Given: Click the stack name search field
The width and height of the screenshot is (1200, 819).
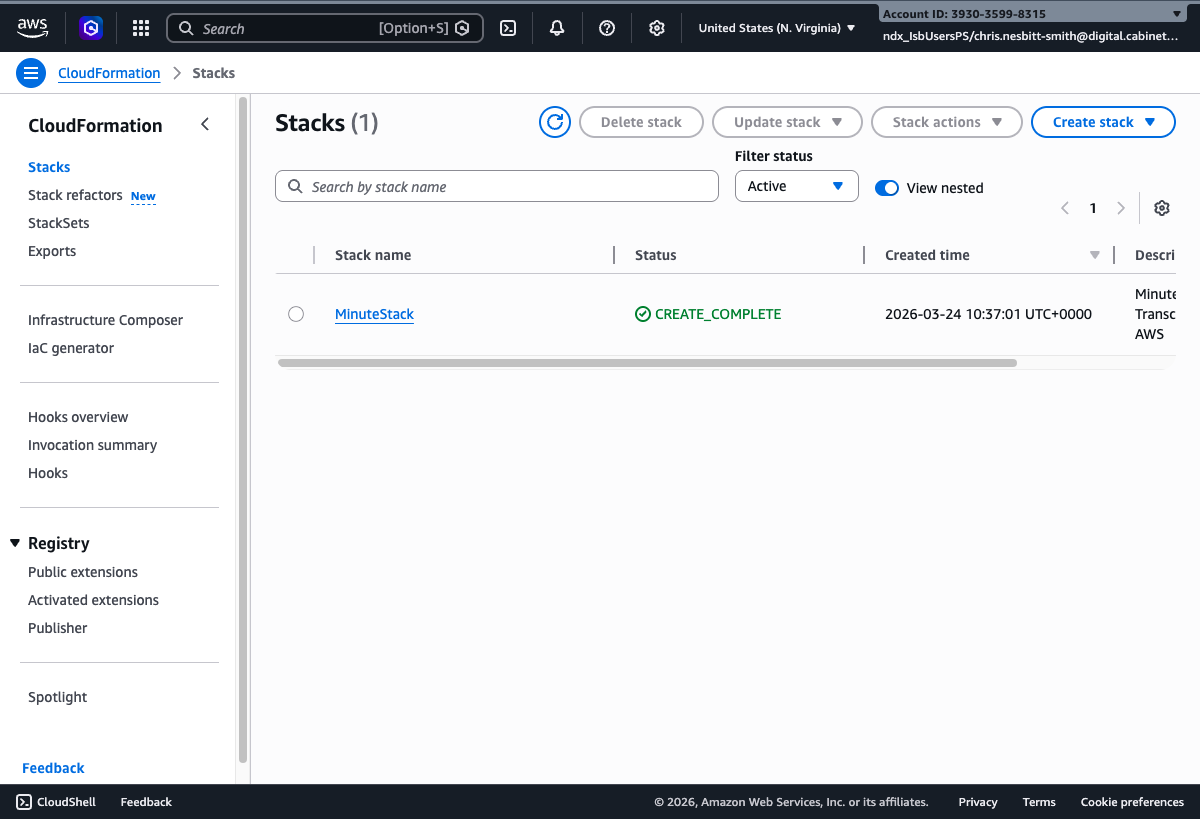Looking at the screenshot, I should click(x=497, y=186).
